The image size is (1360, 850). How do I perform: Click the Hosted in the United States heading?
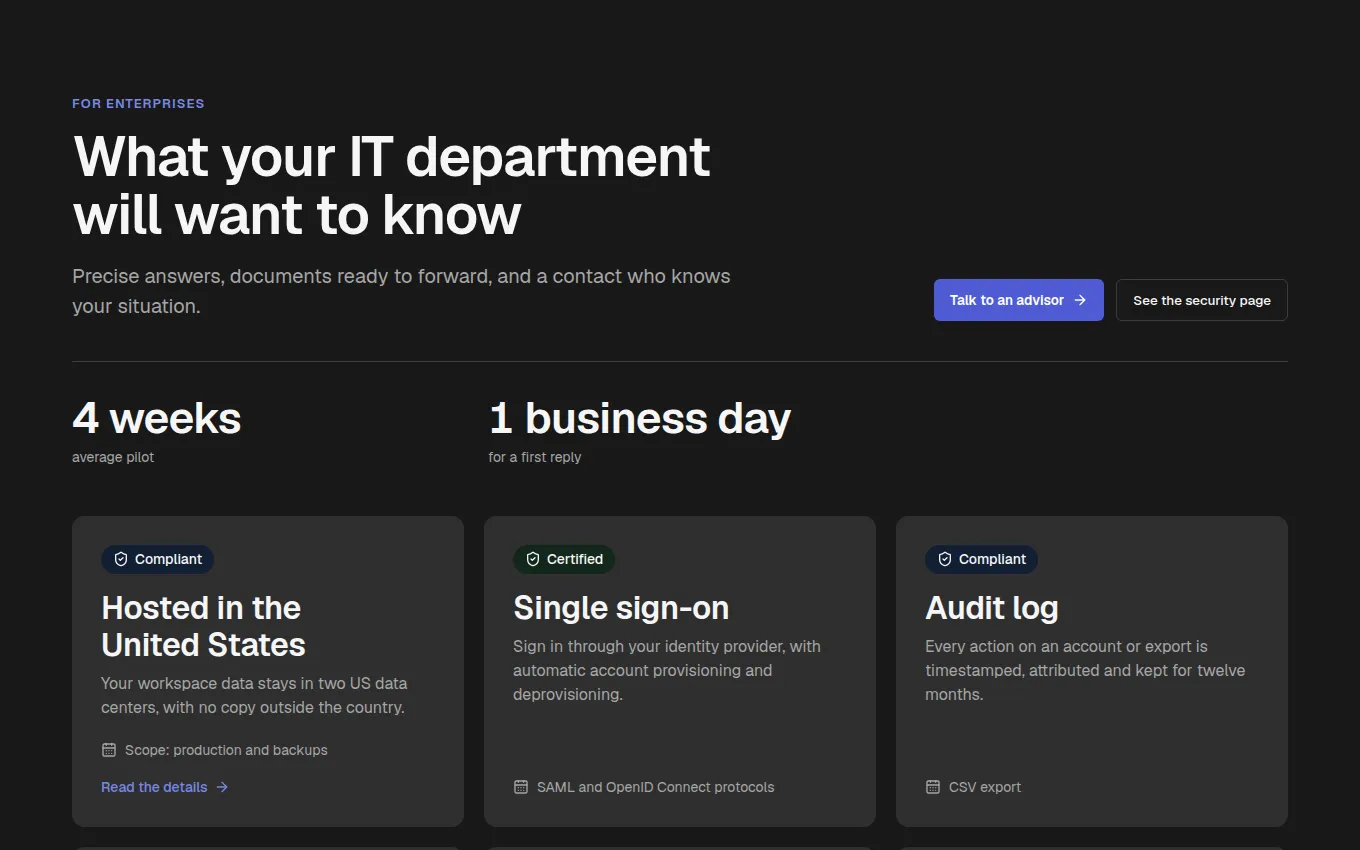click(x=203, y=626)
